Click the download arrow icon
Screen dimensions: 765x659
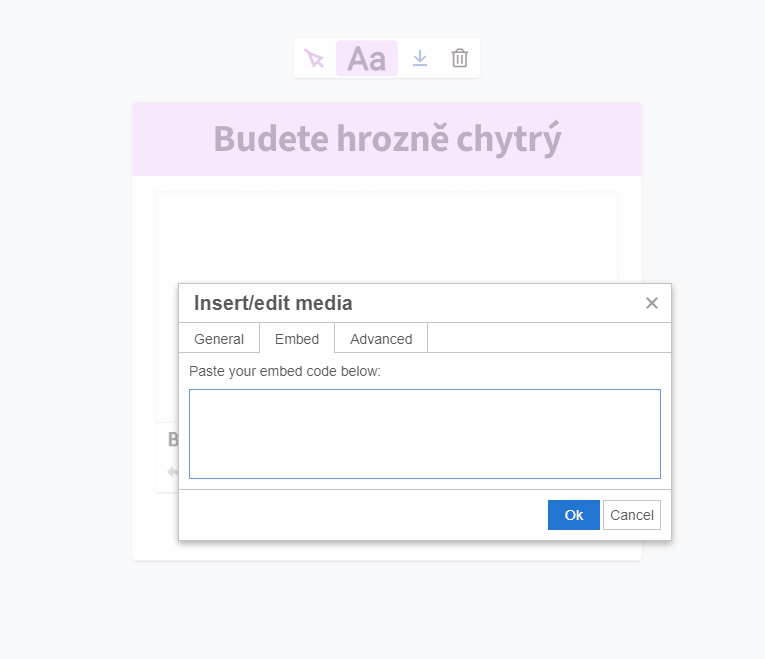pyautogui.click(x=420, y=59)
